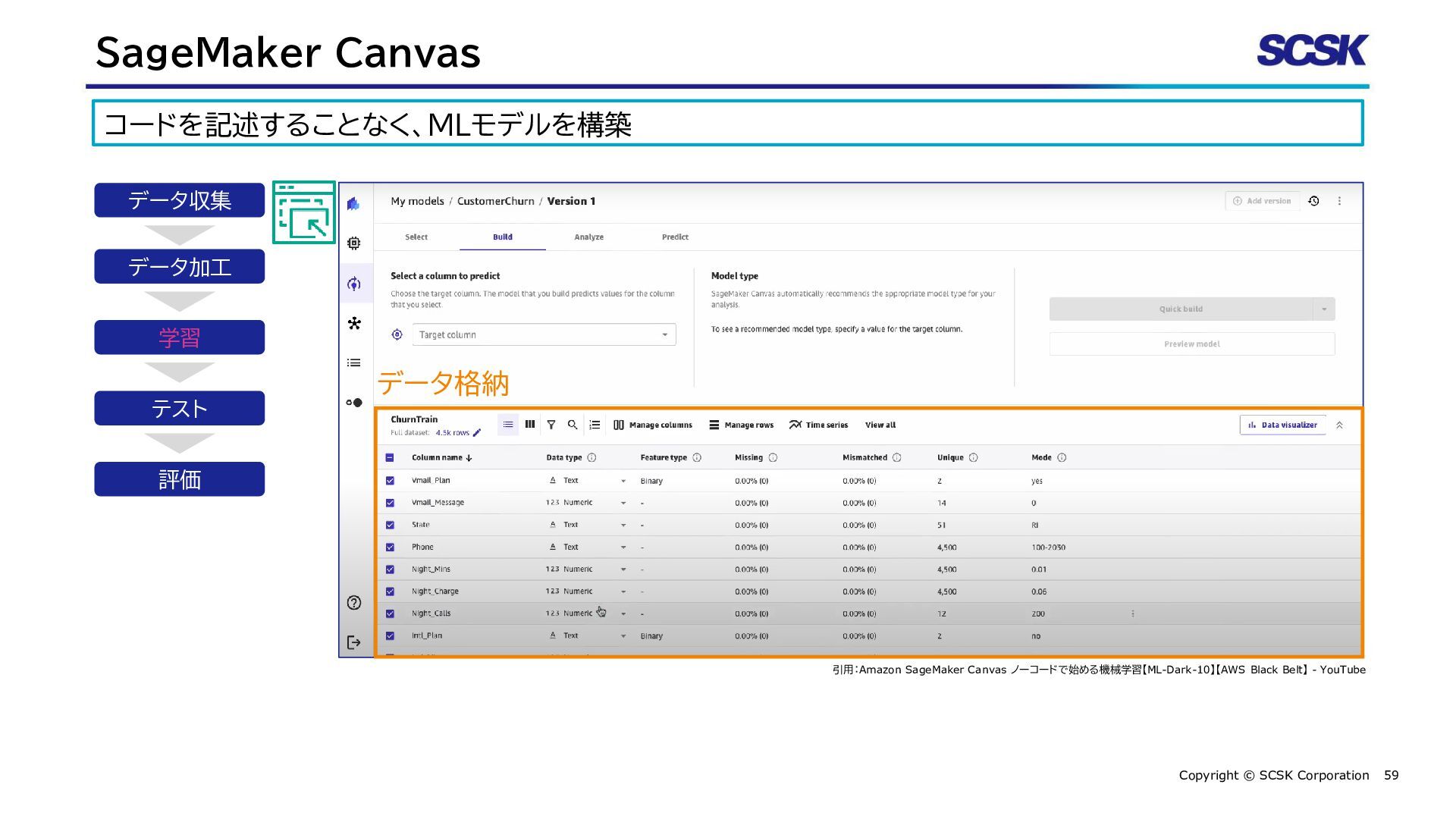The image size is (1456, 819).
Task: Click the 4.5k rows link
Action: tap(452, 433)
